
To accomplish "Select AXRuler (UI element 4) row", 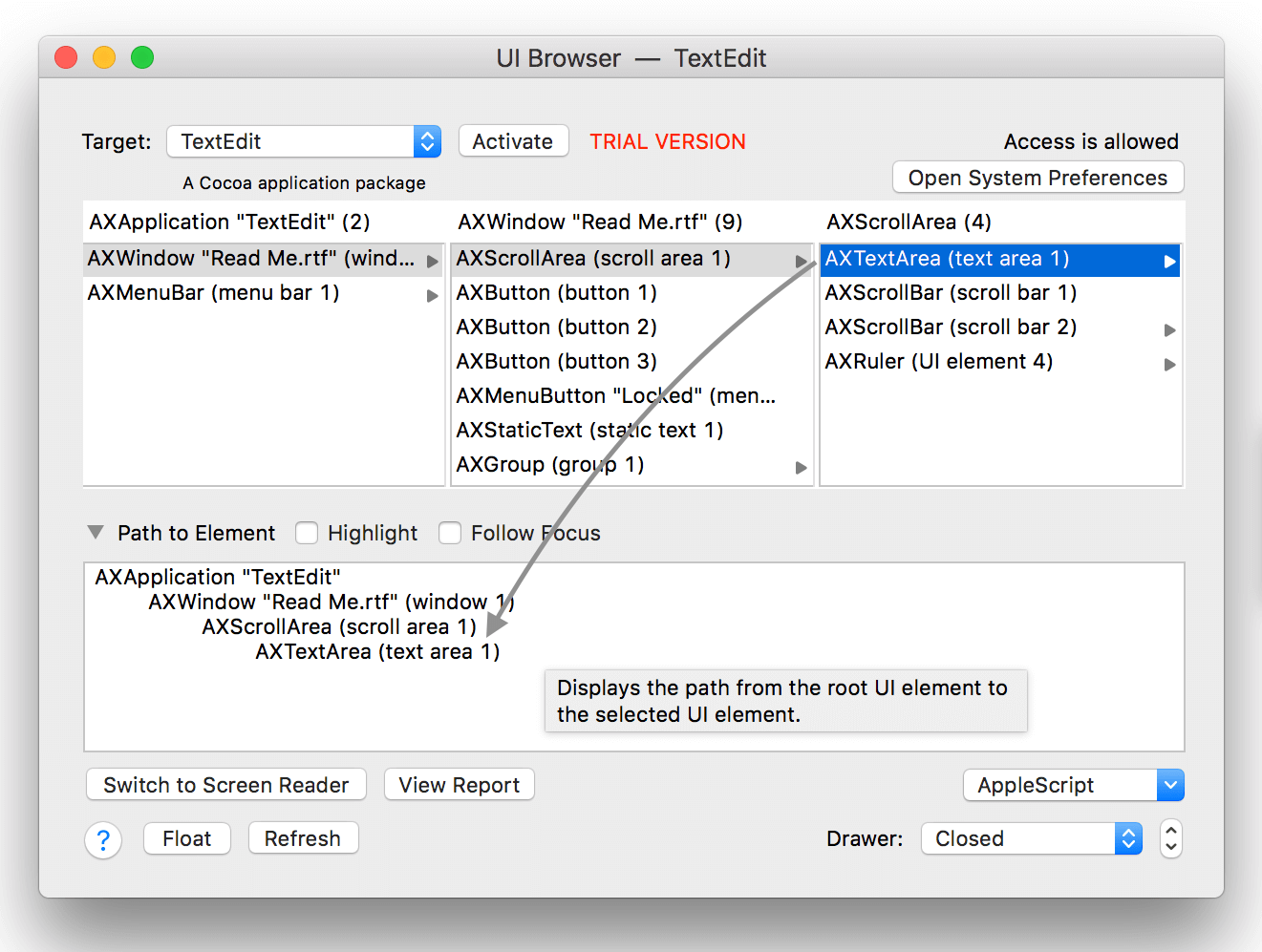I will pos(1001,362).
